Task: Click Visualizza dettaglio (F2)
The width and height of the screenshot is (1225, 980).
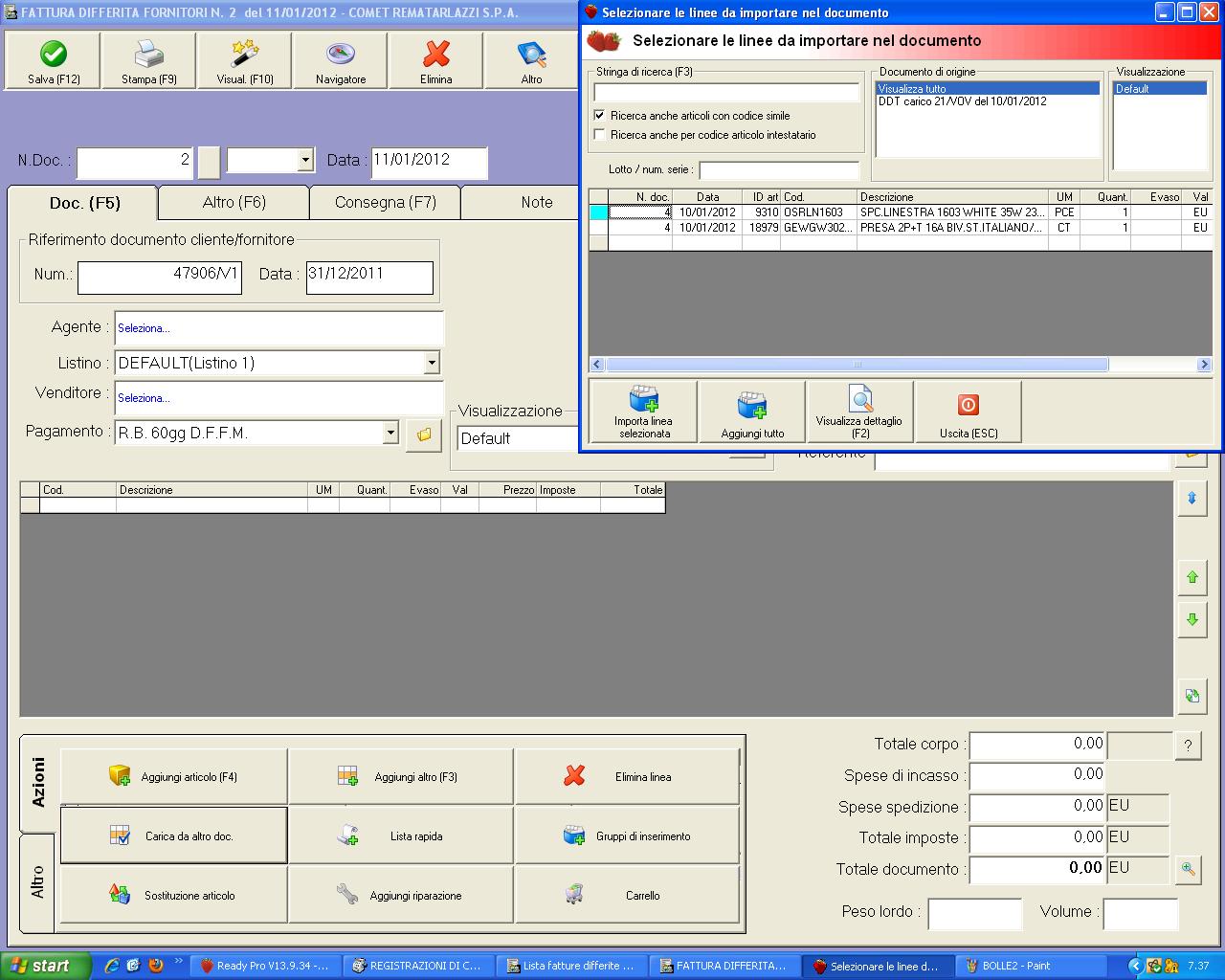Action: (859, 412)
